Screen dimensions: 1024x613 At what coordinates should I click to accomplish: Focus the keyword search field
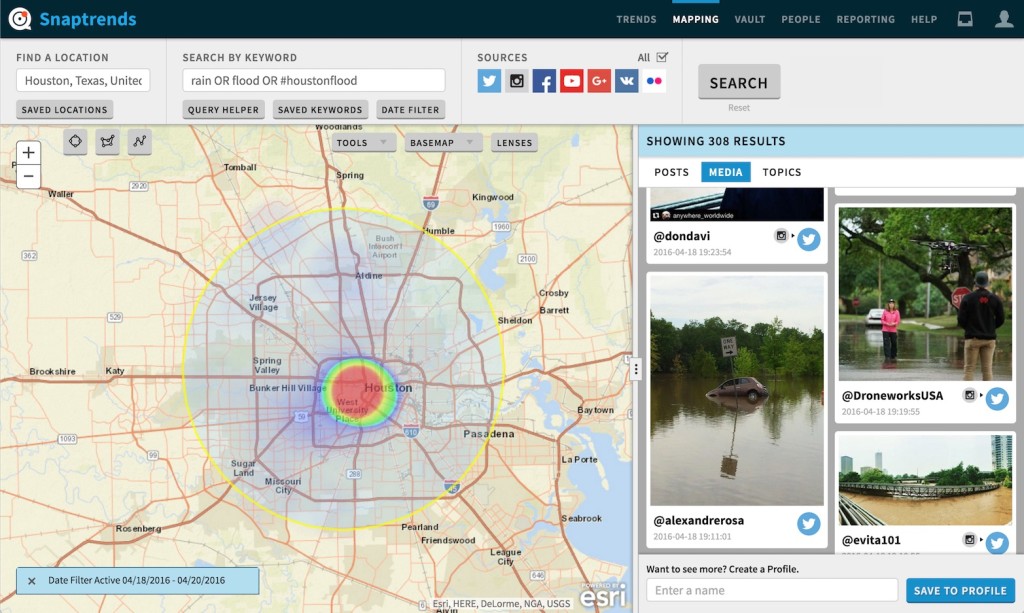pos(313,80)
